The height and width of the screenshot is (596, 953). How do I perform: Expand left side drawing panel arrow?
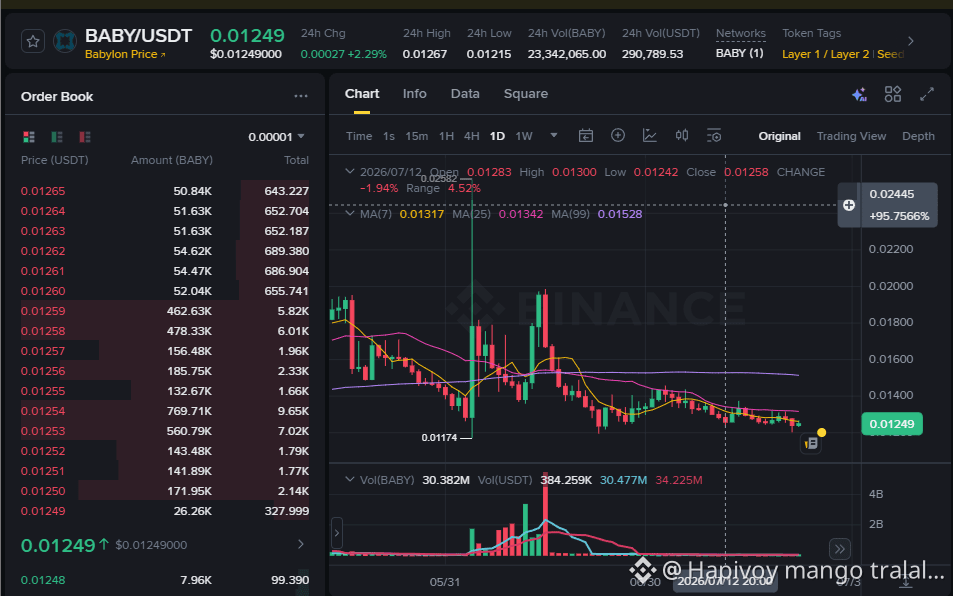[x=337, y=534]
